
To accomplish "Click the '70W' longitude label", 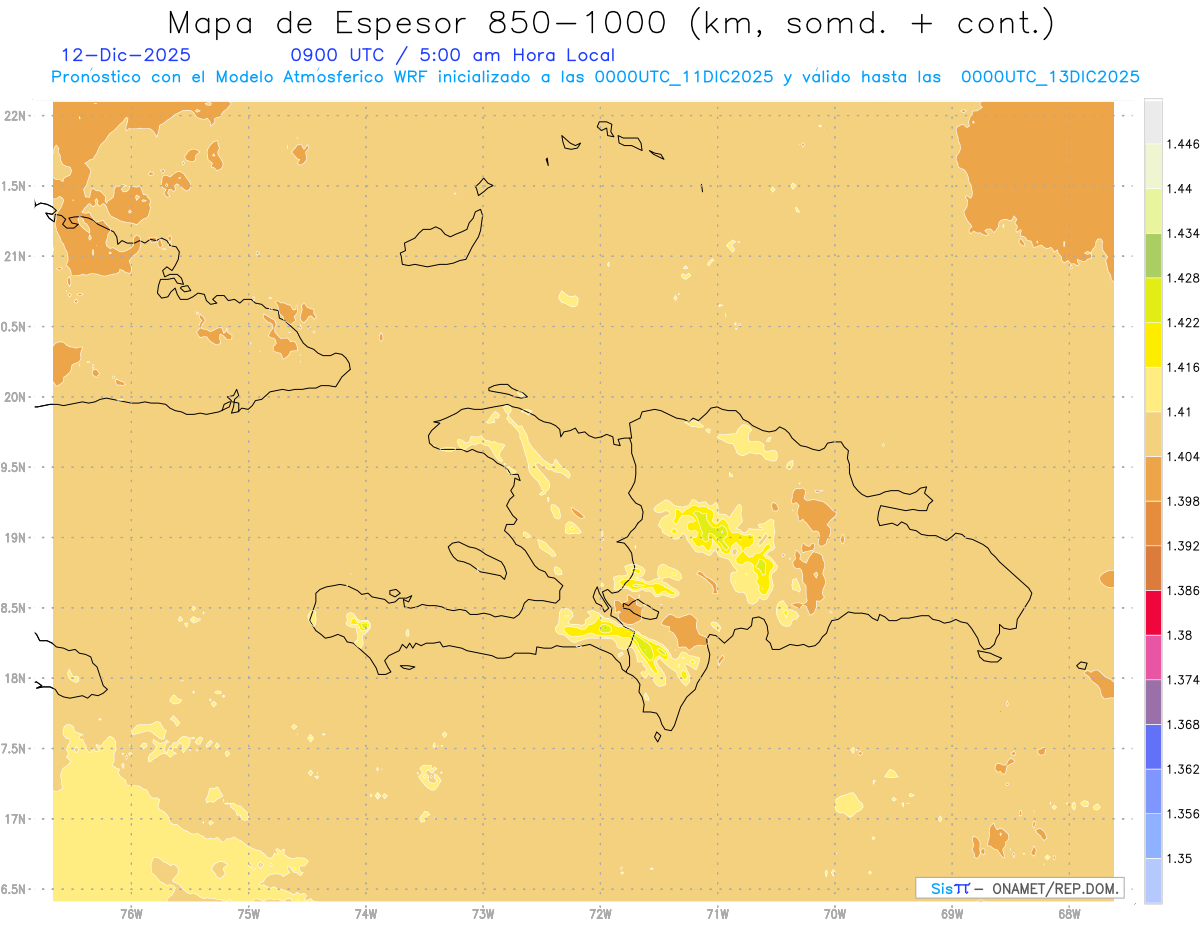I will click(x=835, y=914).
